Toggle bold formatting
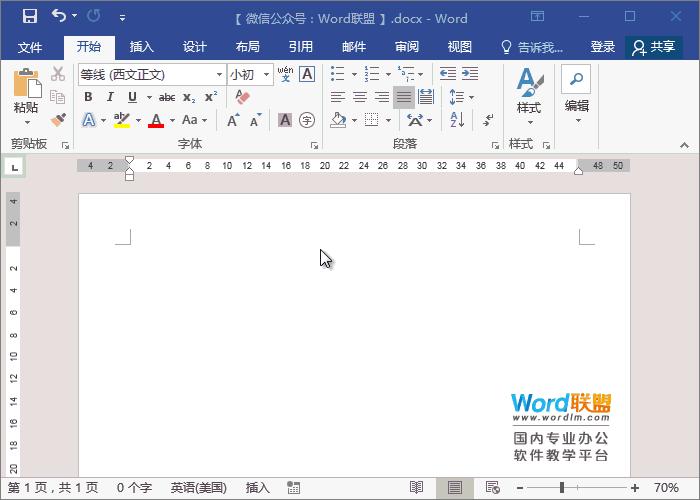Viewport: 700px width, 500px height. (88, 97)
